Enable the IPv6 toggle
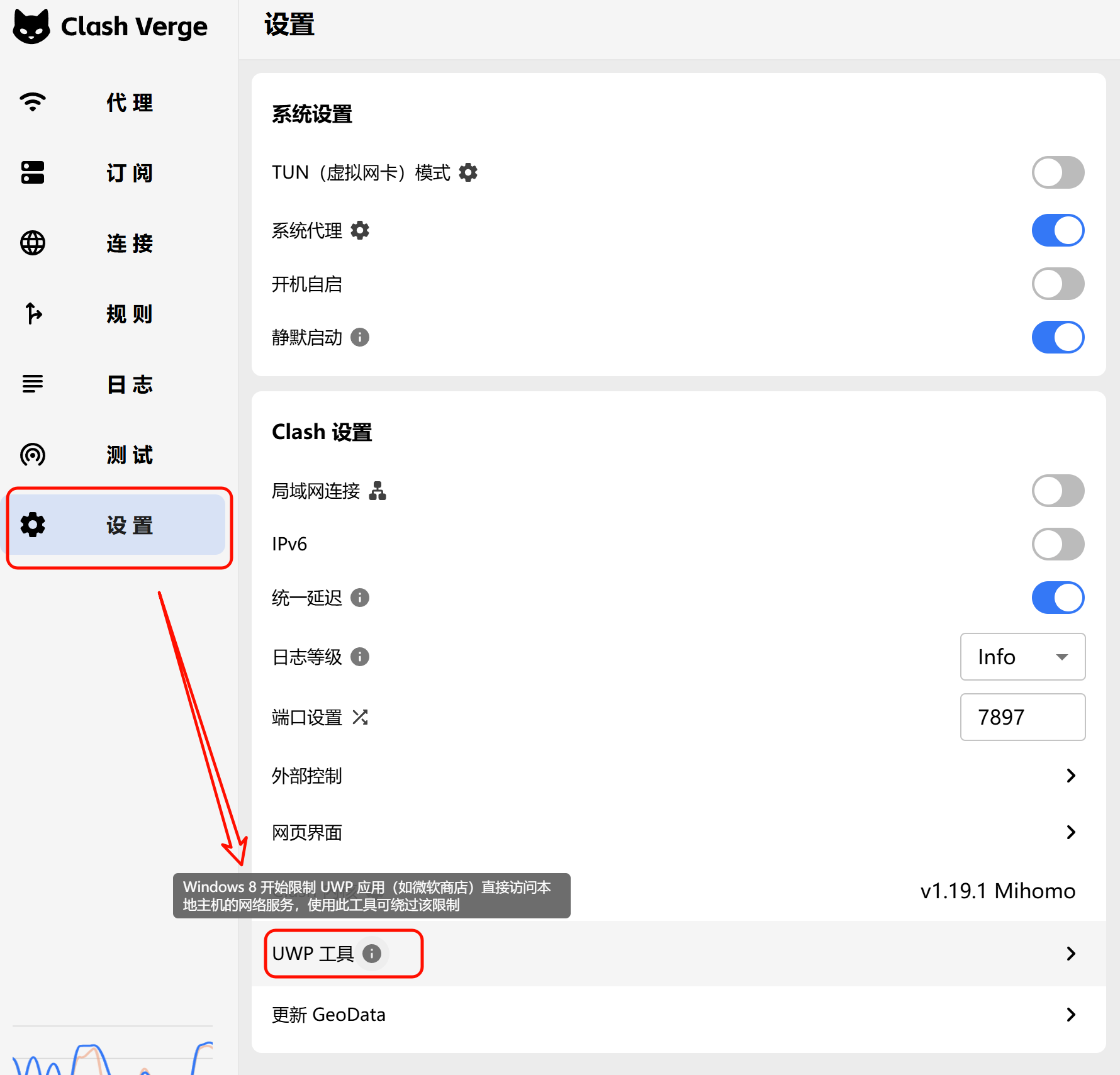1120x1075 pixels. pos(1058,544)
